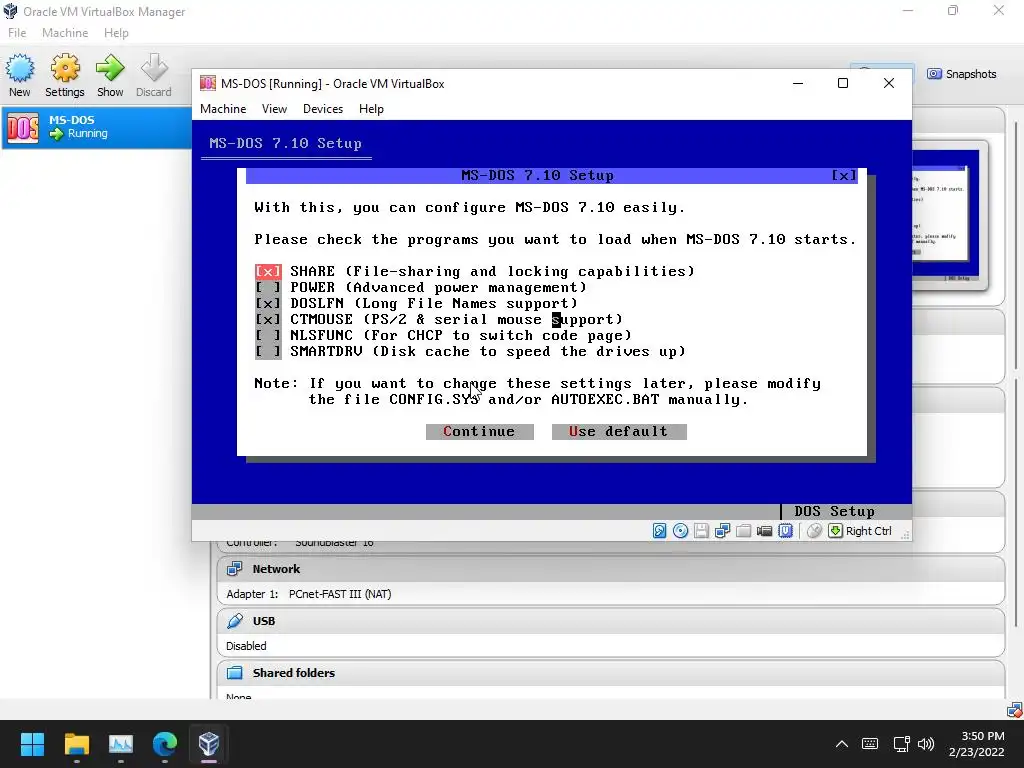Click the Network section header icon
The width and height of the screenshot is (1024, 768).
[234, 569]
